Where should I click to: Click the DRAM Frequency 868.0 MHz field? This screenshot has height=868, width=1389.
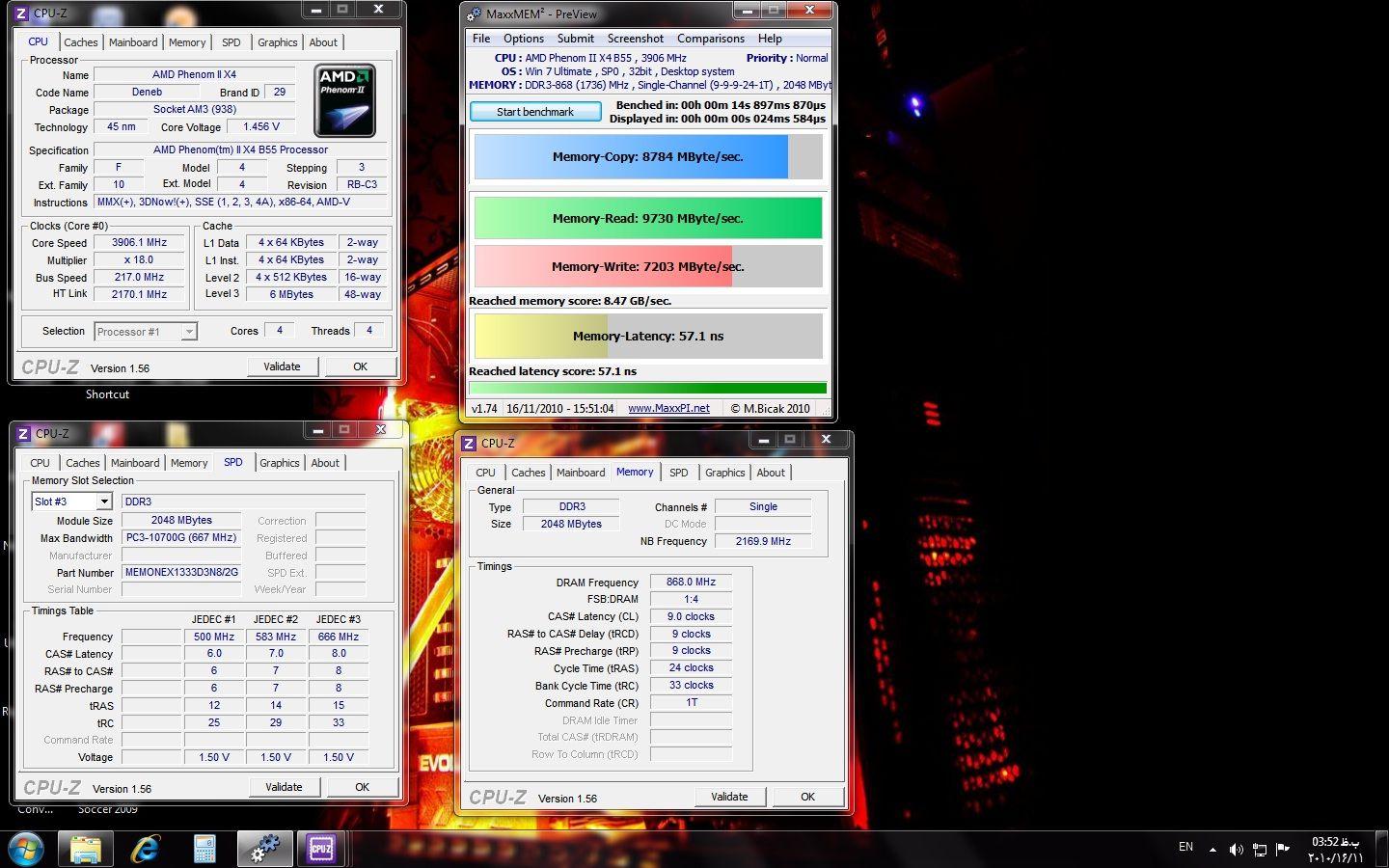tap(691, 582)
